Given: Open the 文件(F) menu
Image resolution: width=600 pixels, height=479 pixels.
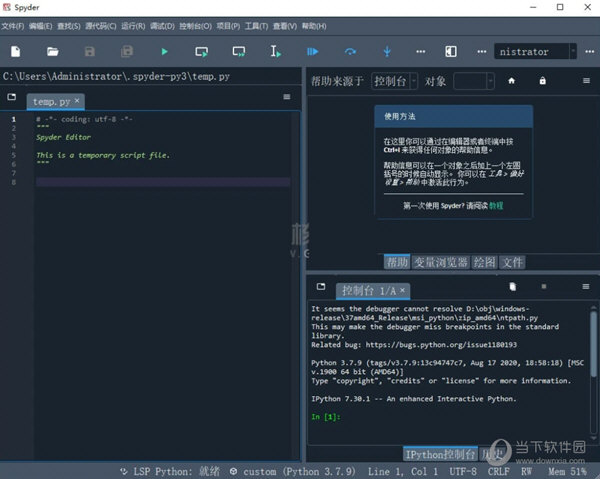Looking at the screenshot, I should (x=13, y=26).
